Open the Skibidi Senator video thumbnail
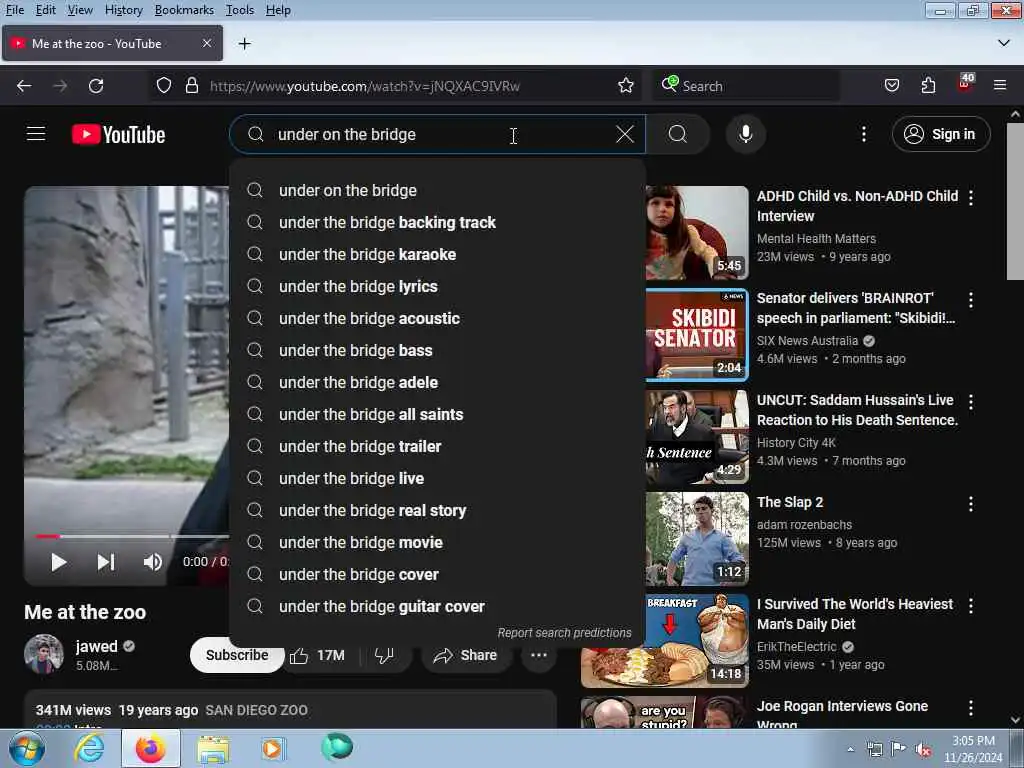Viewport: 1024px width, 768px height. pos(697,334)
